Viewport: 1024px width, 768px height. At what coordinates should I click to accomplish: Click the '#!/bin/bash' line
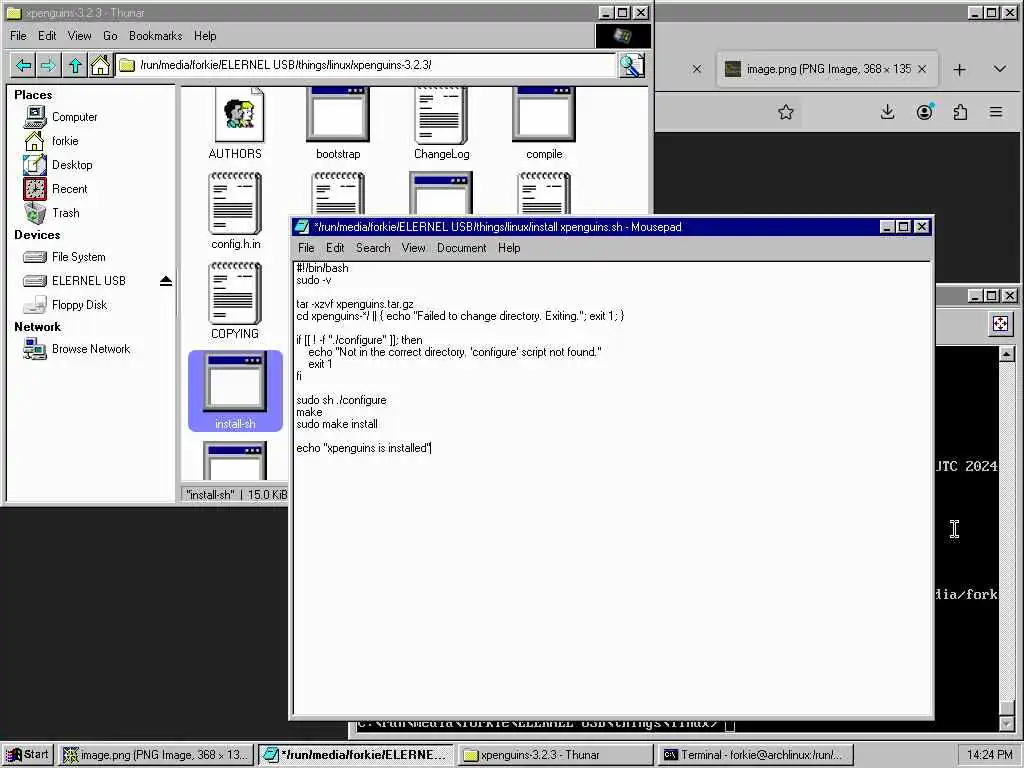point(322,268)
